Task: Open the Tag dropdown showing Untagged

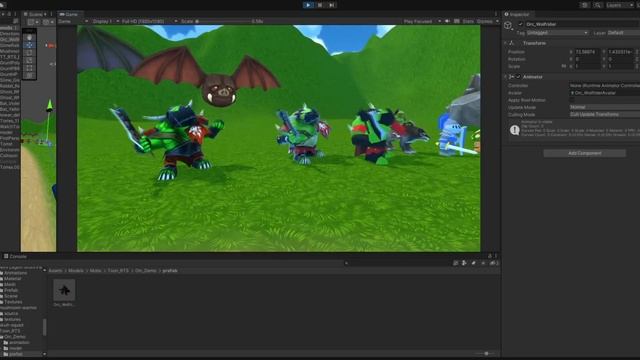Action: coord(557,33)
